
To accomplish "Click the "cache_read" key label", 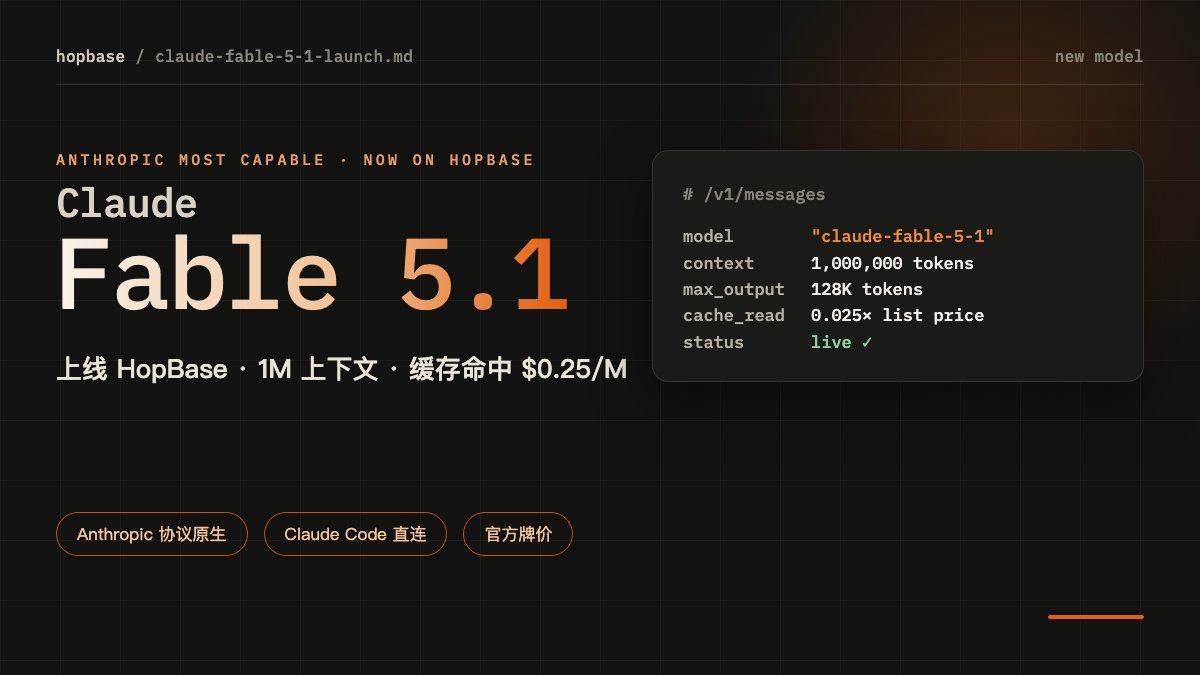I will click(734, 315).
